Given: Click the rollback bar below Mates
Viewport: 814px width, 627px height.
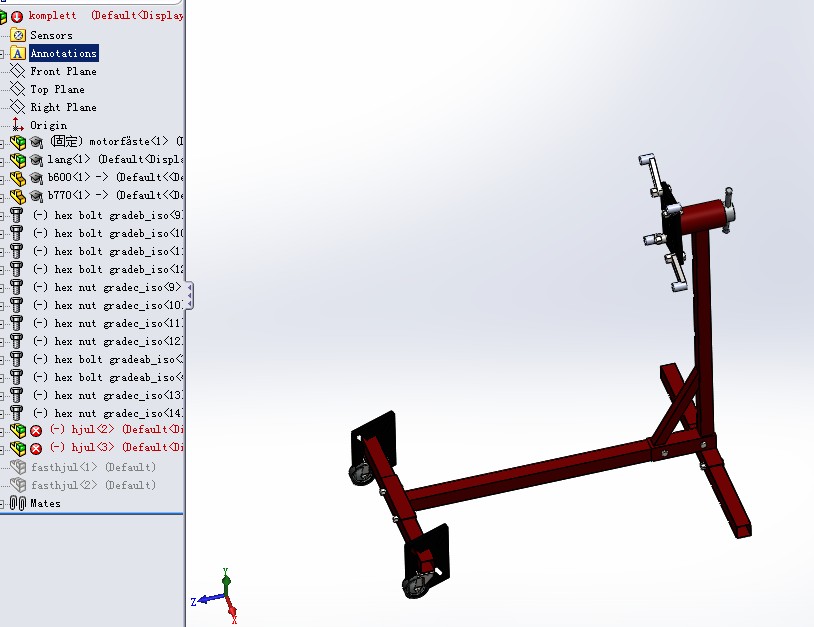Looking at the screenshot, I should tap(91, 514).
